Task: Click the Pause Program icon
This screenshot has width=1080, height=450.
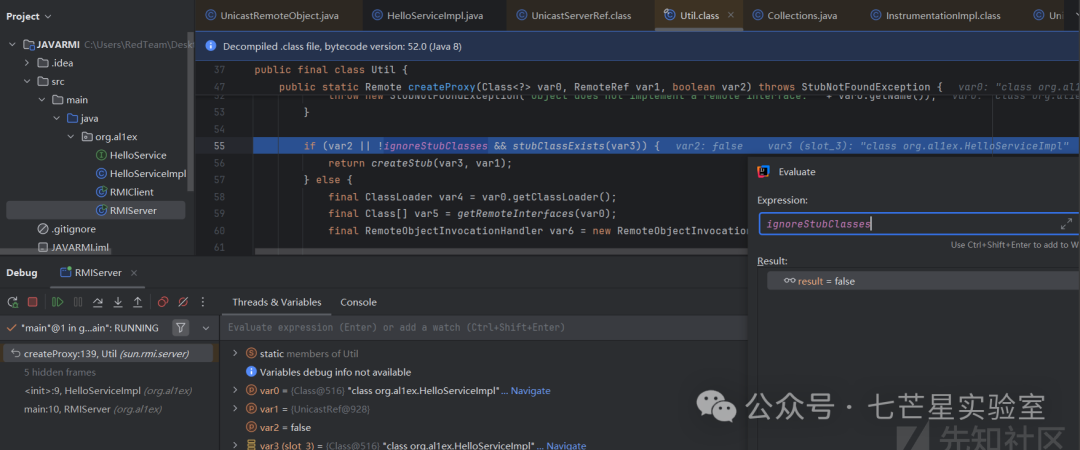Action: point(78,302)
